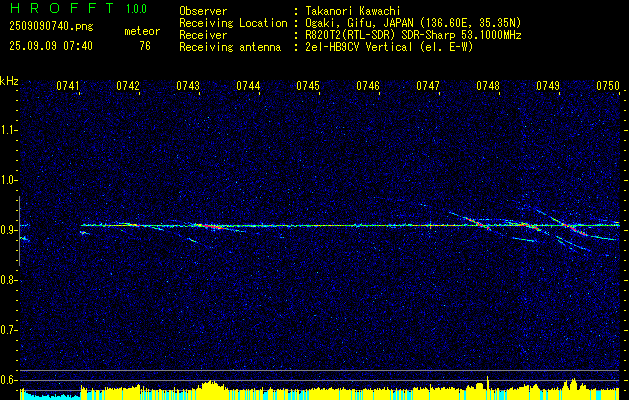Click the meteor count 76
629x400 pixels.
click(x=145, y=46)
